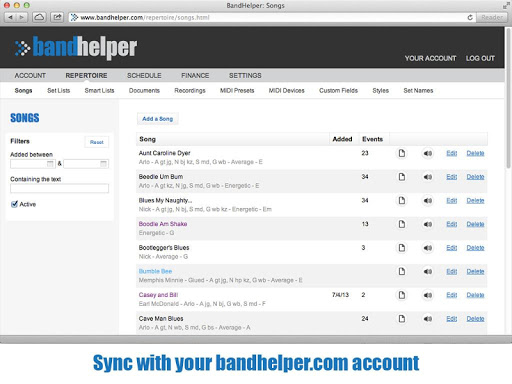Image resolution: width=512 pixels, height=384 pixels.
Task: Reset the song filters
Action: point(97,142)
